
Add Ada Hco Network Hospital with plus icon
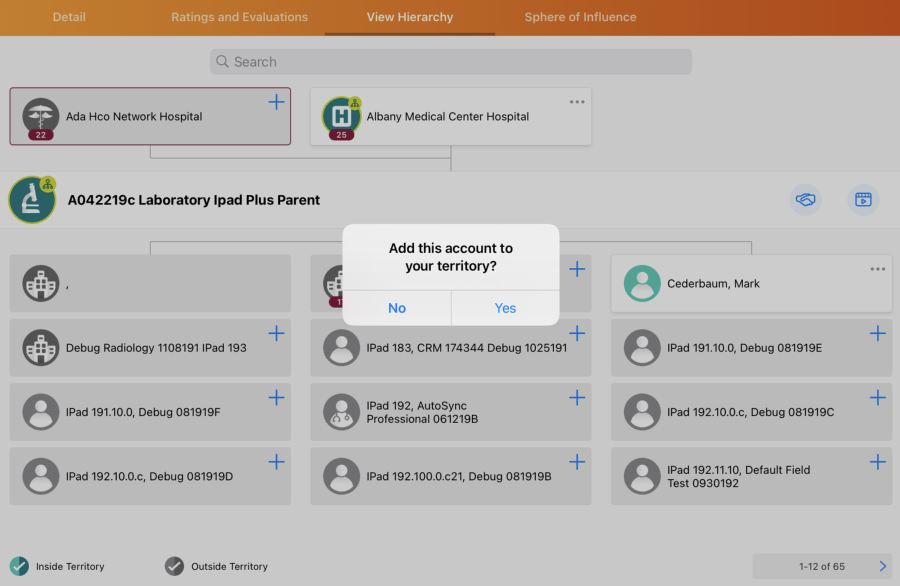(276, 102)
